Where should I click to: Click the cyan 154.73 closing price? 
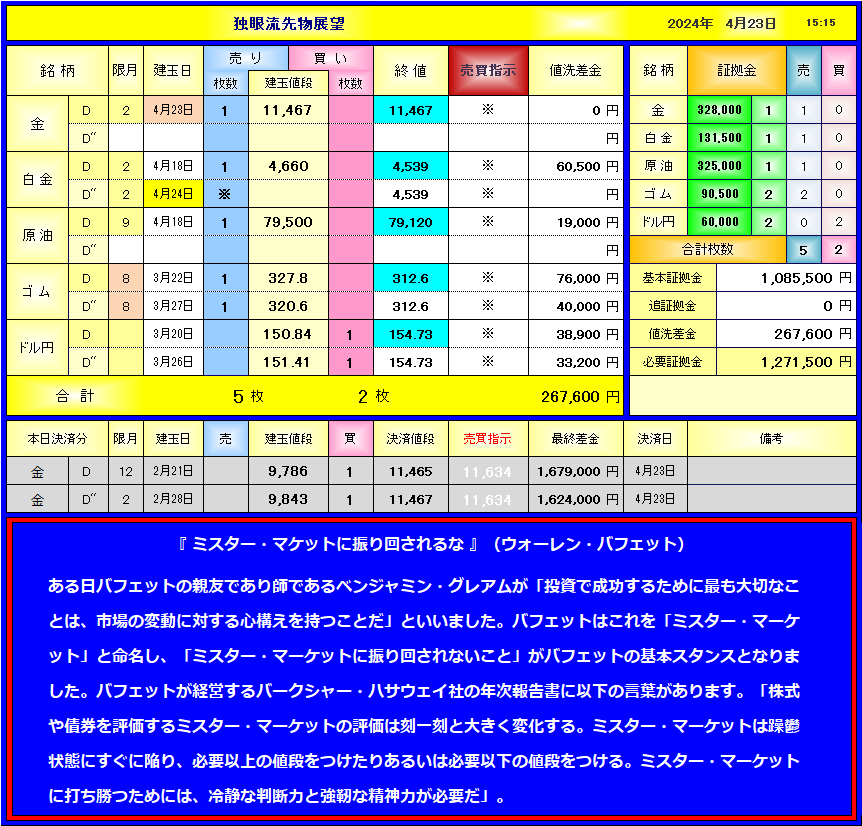(411, 334)
